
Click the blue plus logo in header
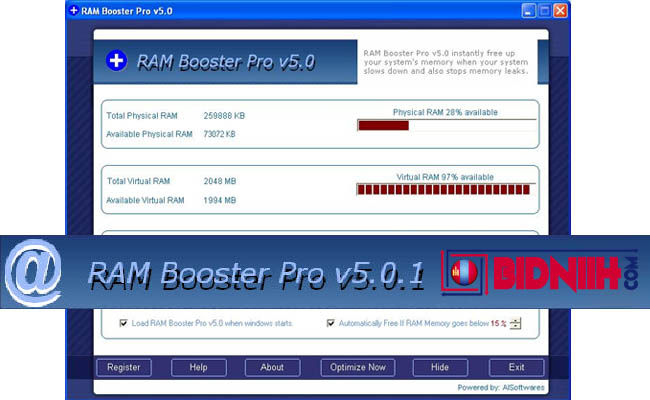[116, 61]
